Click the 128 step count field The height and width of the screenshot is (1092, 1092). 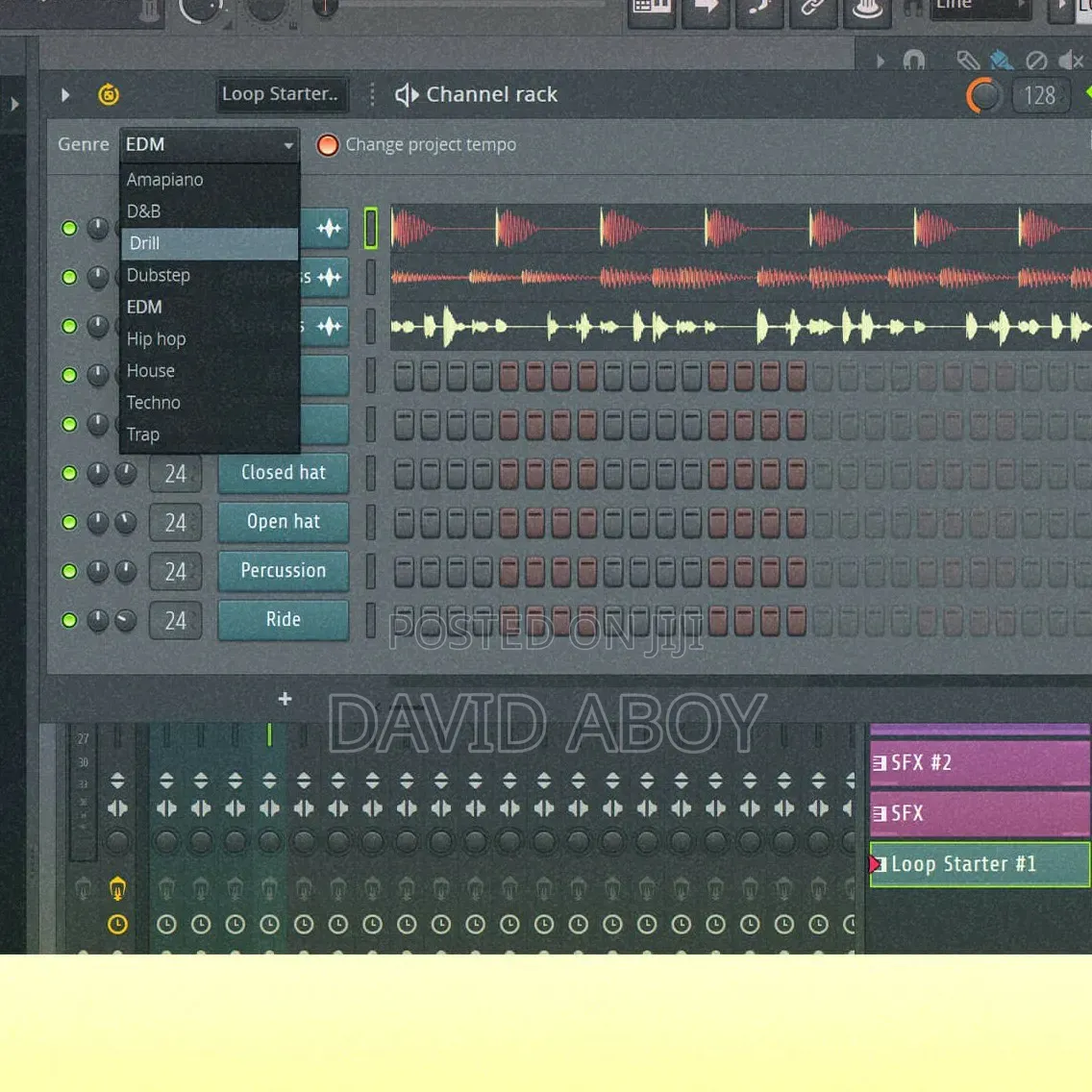tap(1040, 95)
